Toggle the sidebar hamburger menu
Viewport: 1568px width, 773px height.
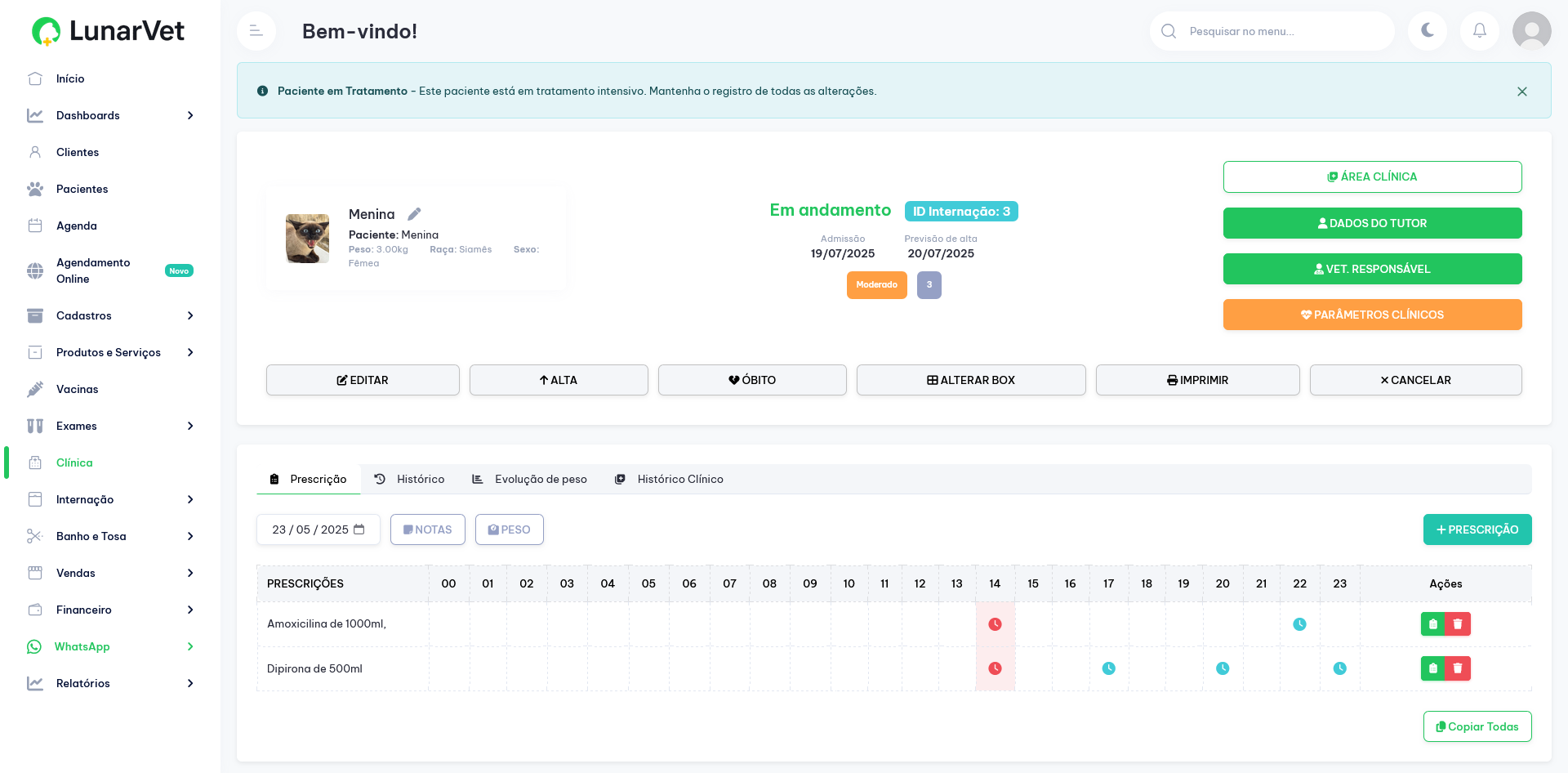(x=256, y=31)
